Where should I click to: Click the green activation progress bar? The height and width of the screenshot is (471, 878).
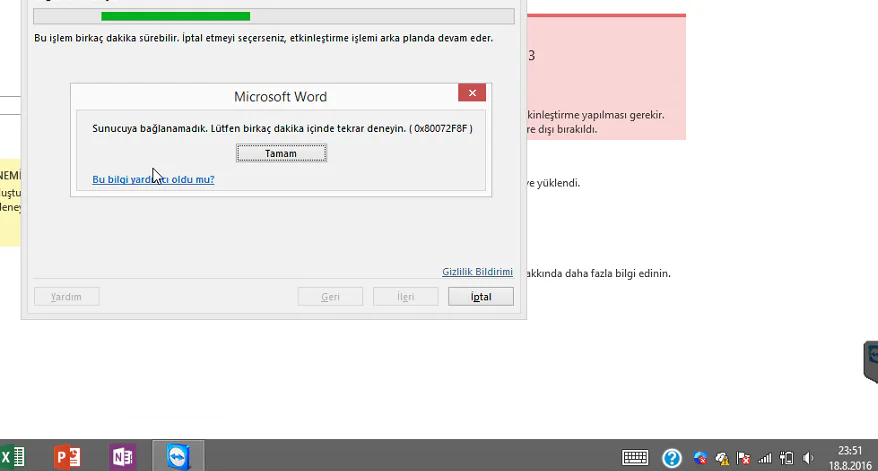[274, 16]
